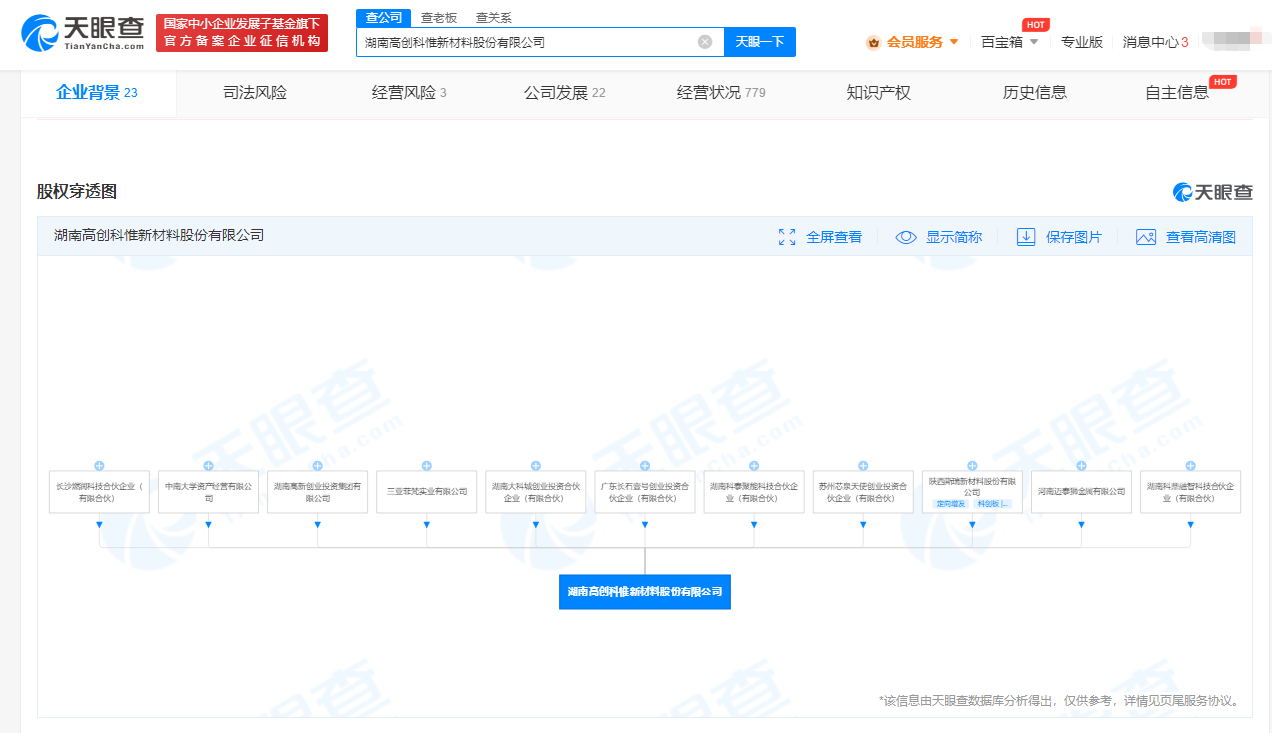
Task: Expand the plus above the 陕西 materials node
Action: pyautogui.click(x=972, y=466)
